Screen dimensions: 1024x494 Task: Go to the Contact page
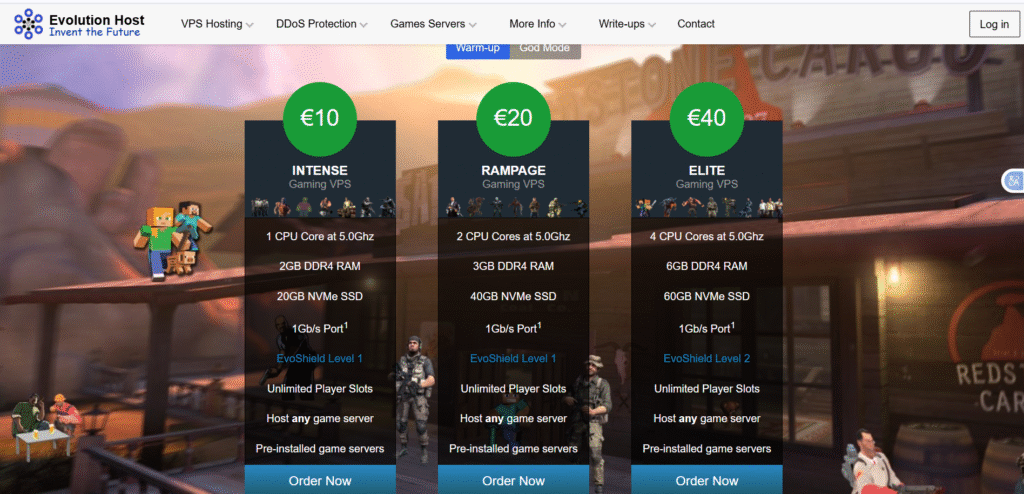pyautogui.click(x=696, y=24)
